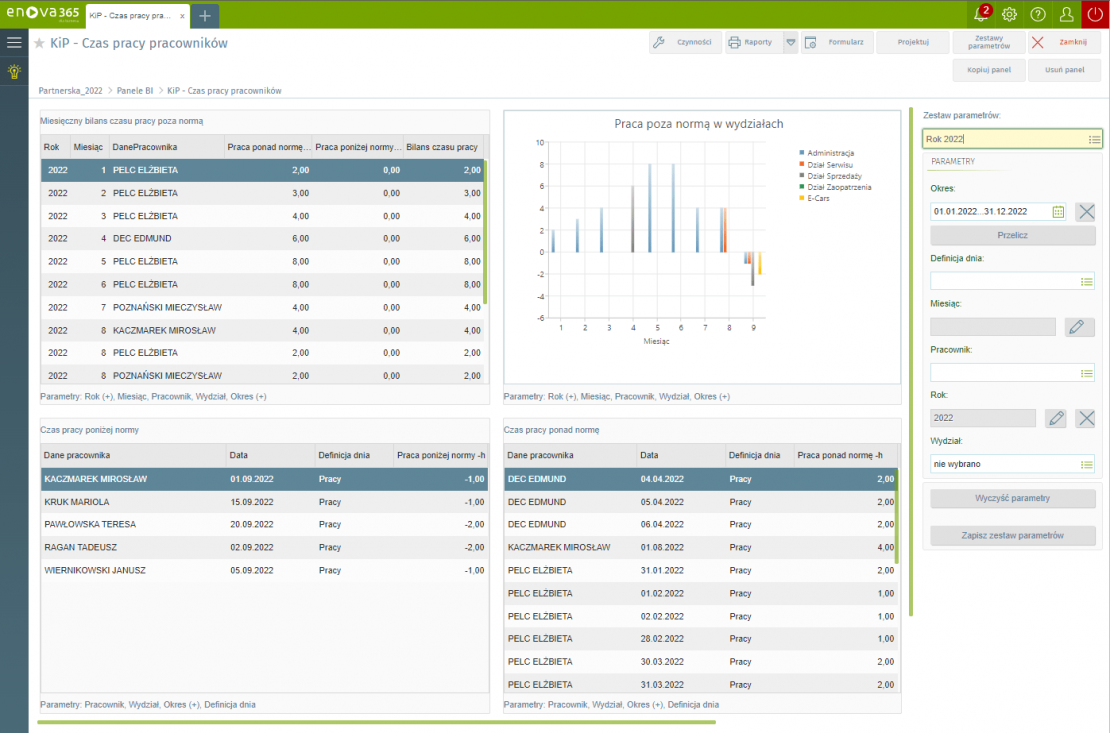Click the help question mark icon
1110x733 pixels.
tap(1038, 14)
